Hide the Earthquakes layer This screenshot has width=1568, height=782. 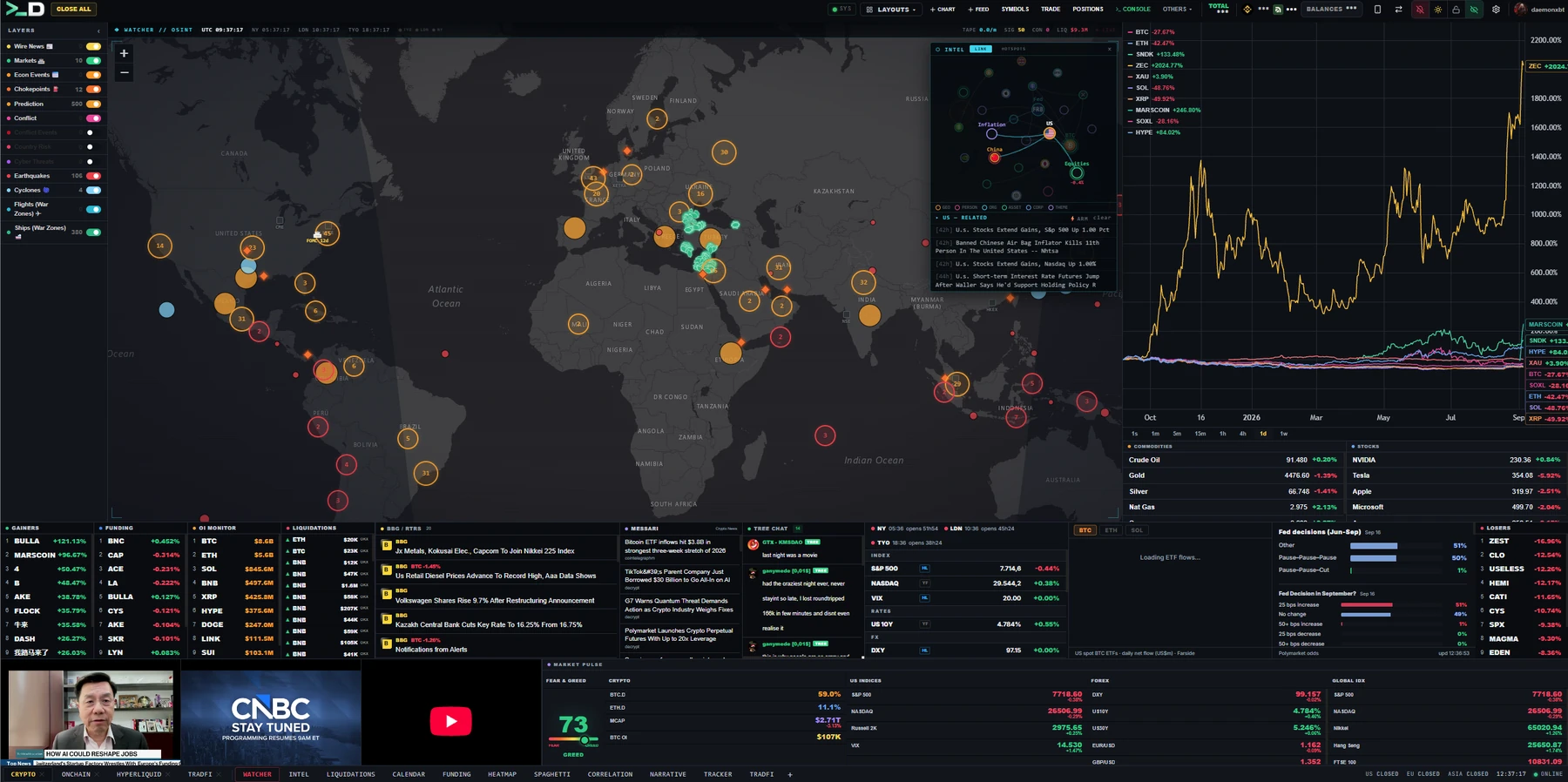[93, 176]
